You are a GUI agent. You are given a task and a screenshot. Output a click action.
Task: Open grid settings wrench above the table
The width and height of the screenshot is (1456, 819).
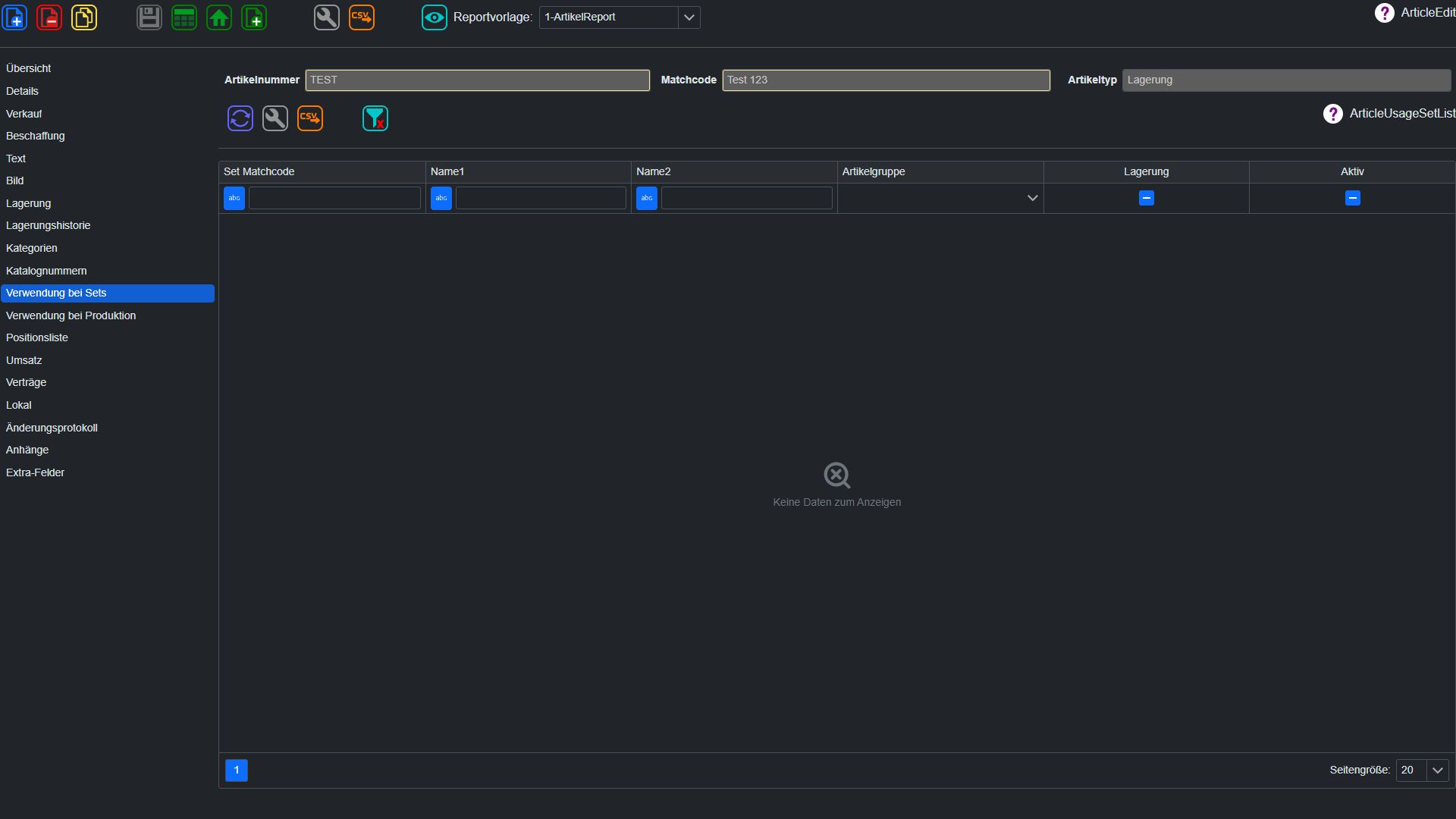tap(275, 118)
